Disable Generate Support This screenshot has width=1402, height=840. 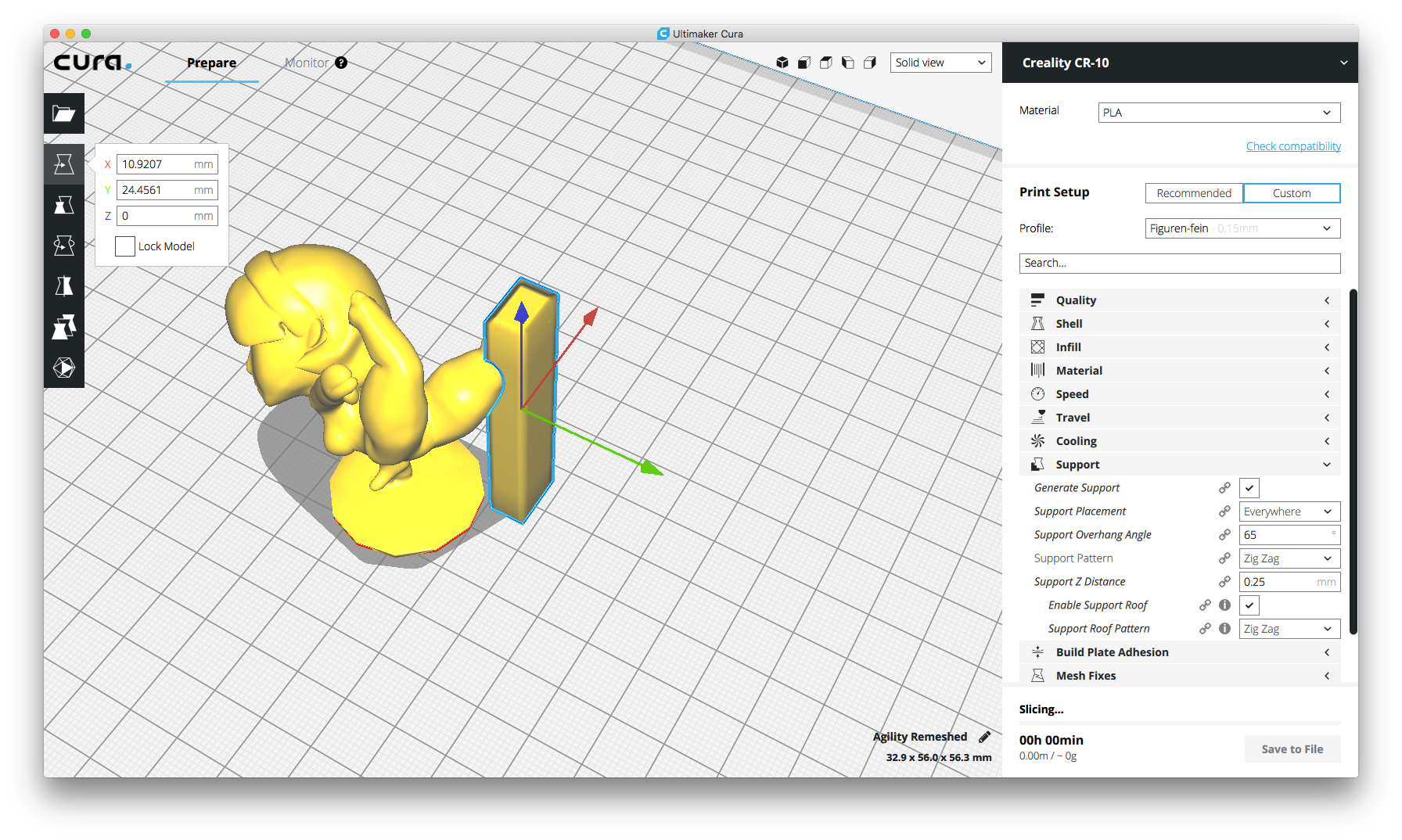1249,487
